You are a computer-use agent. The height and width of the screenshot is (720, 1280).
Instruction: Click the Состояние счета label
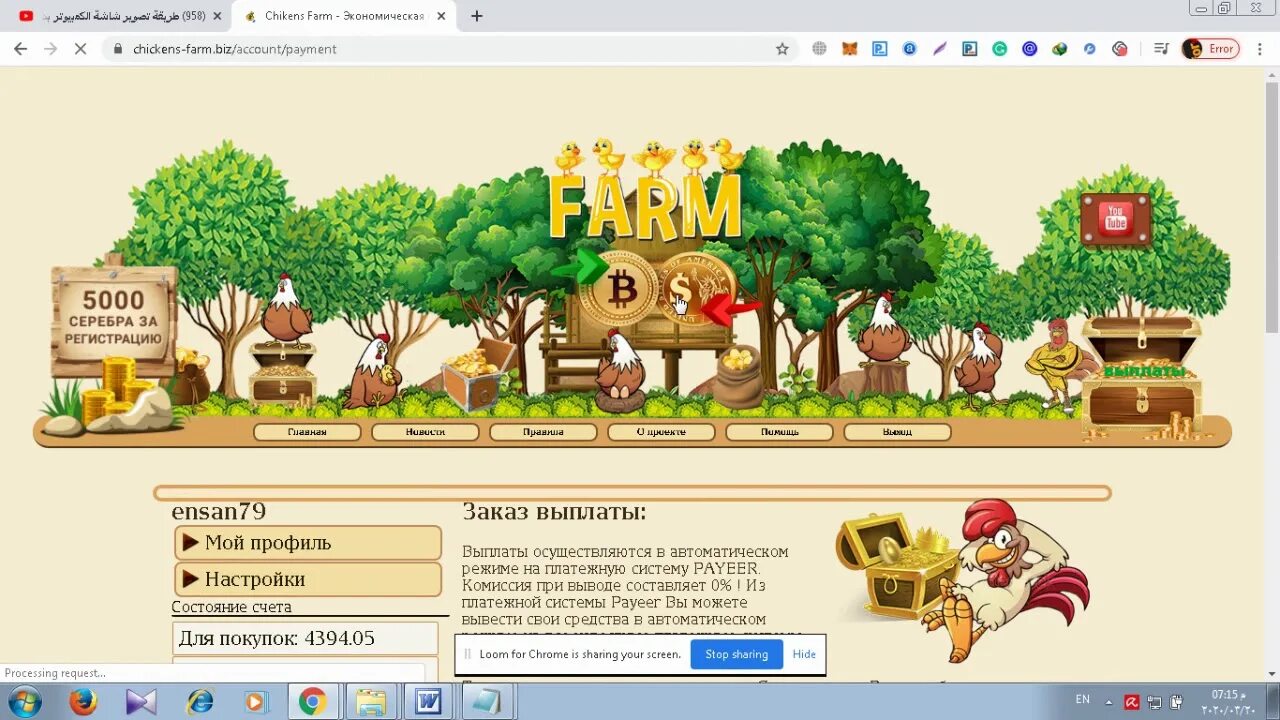[x=231, y=607]
